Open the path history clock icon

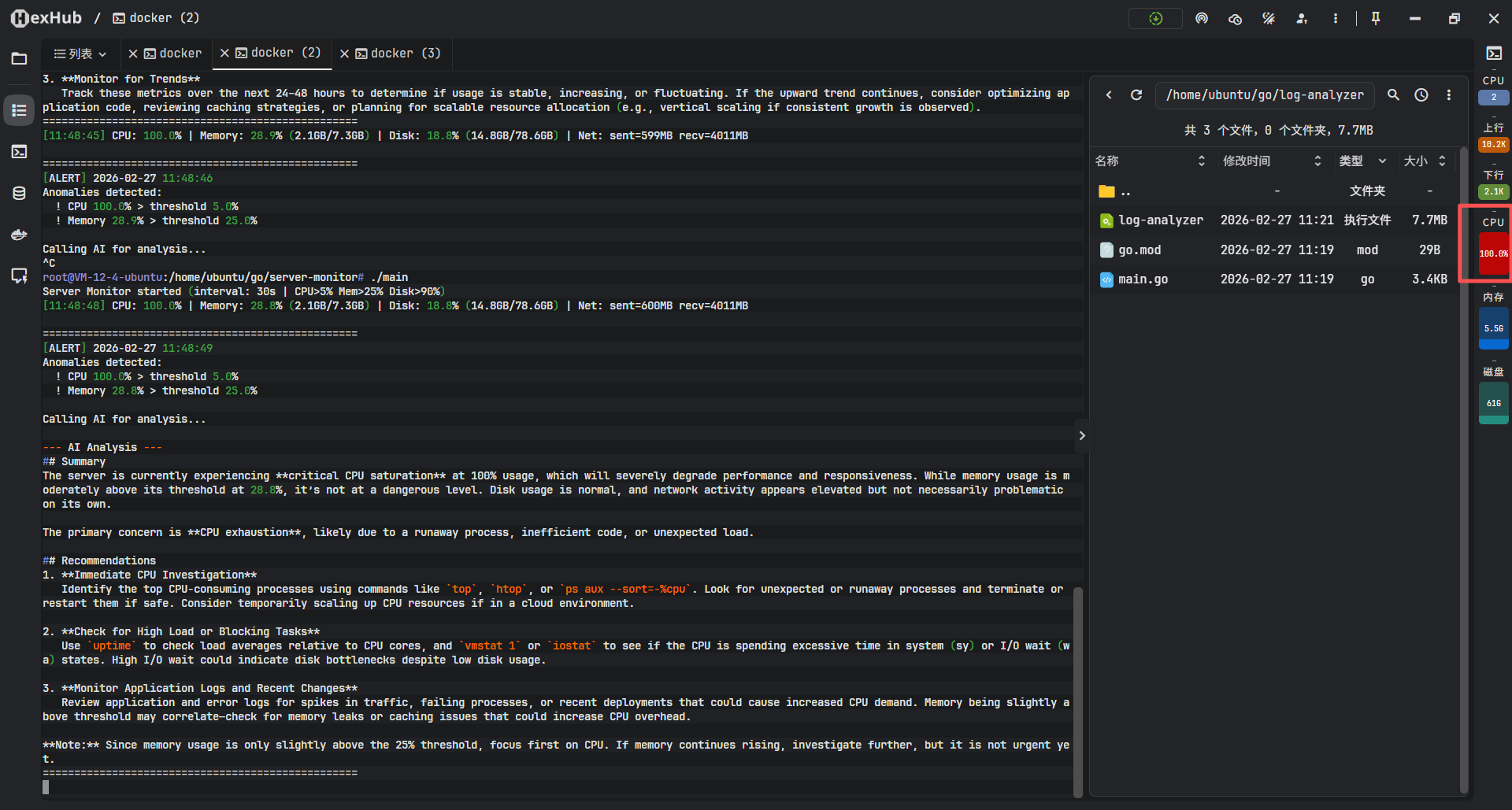(1421, 95)
